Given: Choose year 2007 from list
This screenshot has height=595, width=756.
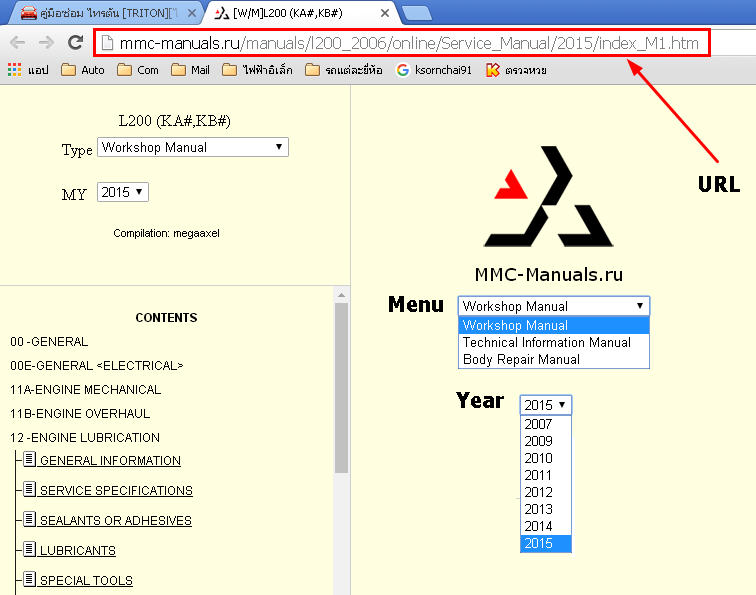Looking at the screenshot, I should [546, 424].
